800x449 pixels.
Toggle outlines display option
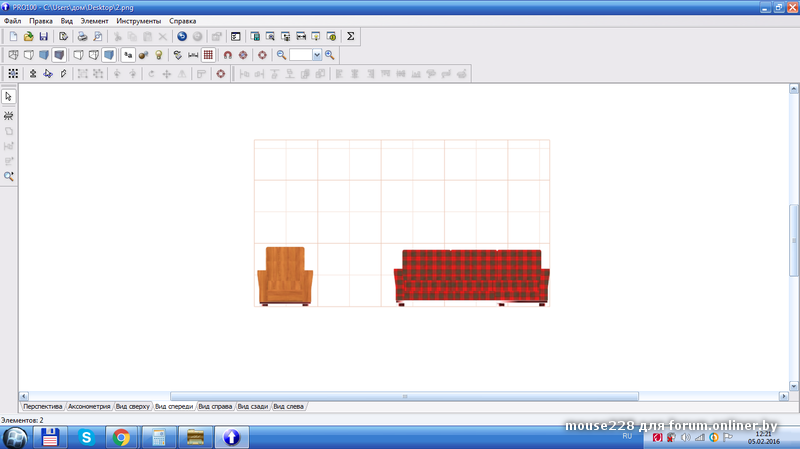[78, 55]
